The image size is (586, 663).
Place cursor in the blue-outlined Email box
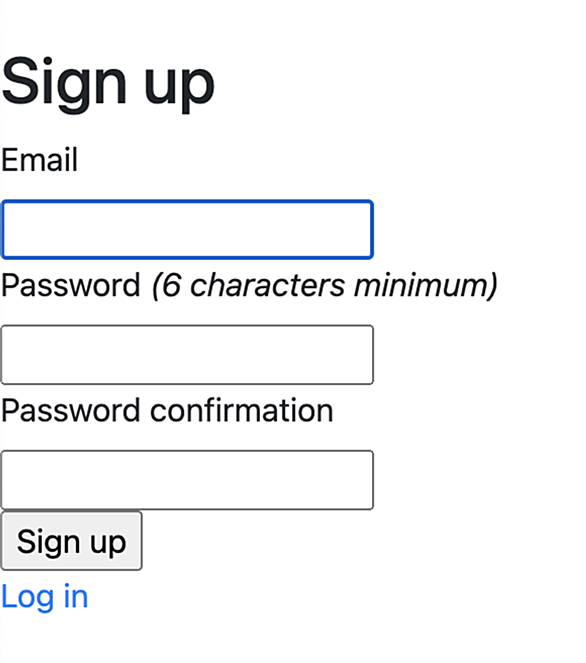coord(187,230)
